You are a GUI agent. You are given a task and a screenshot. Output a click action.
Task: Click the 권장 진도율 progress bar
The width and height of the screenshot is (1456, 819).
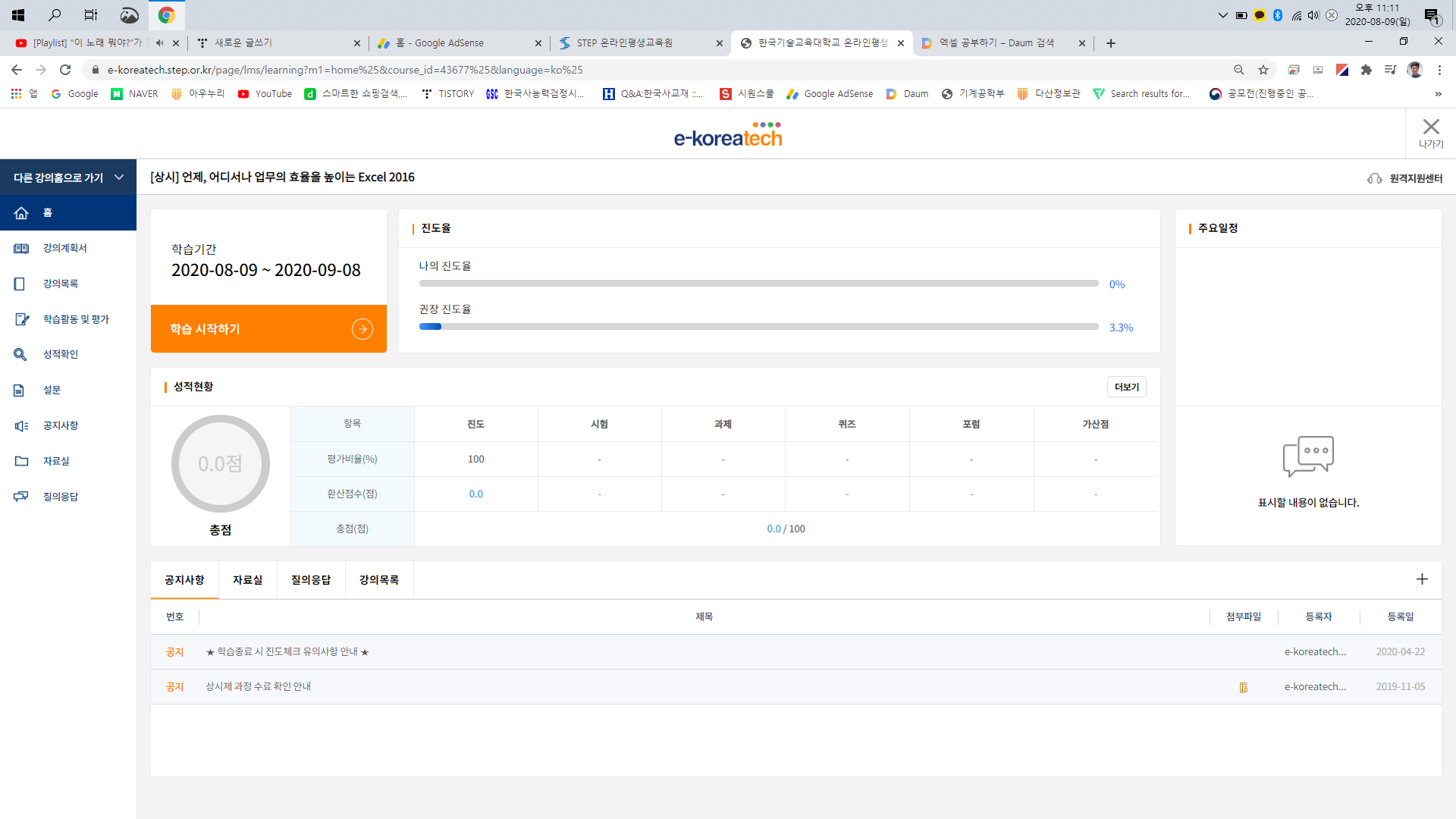coord(758,327)
